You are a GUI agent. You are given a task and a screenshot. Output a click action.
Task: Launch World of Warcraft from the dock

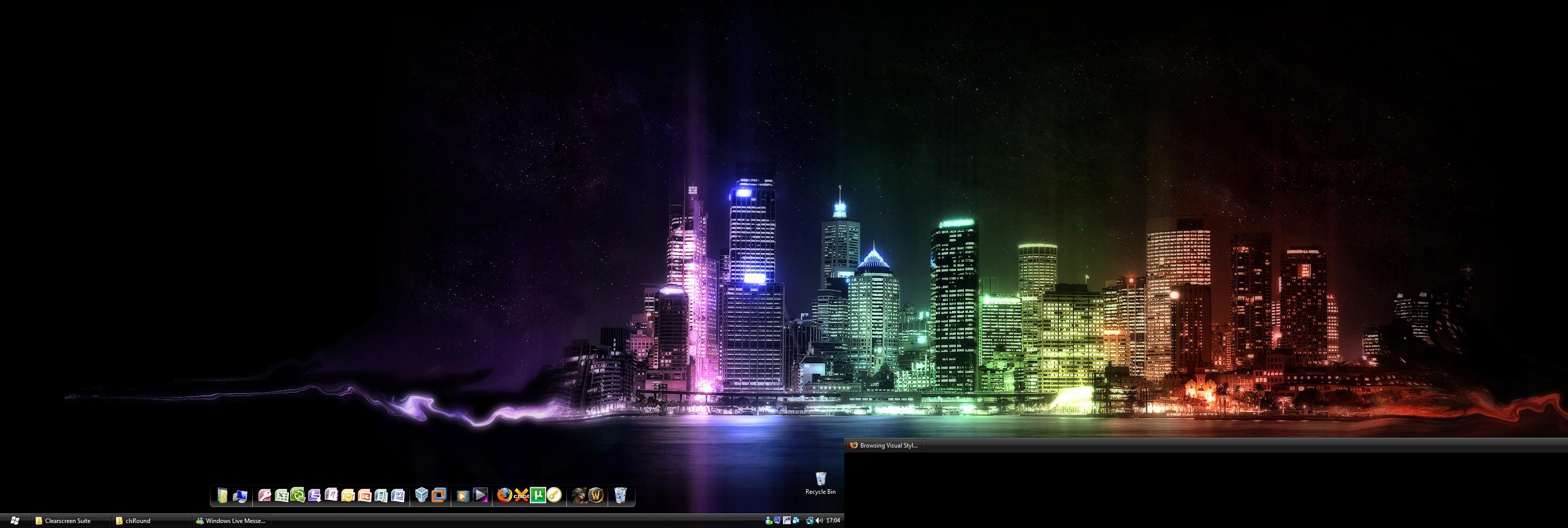(596, 495)
